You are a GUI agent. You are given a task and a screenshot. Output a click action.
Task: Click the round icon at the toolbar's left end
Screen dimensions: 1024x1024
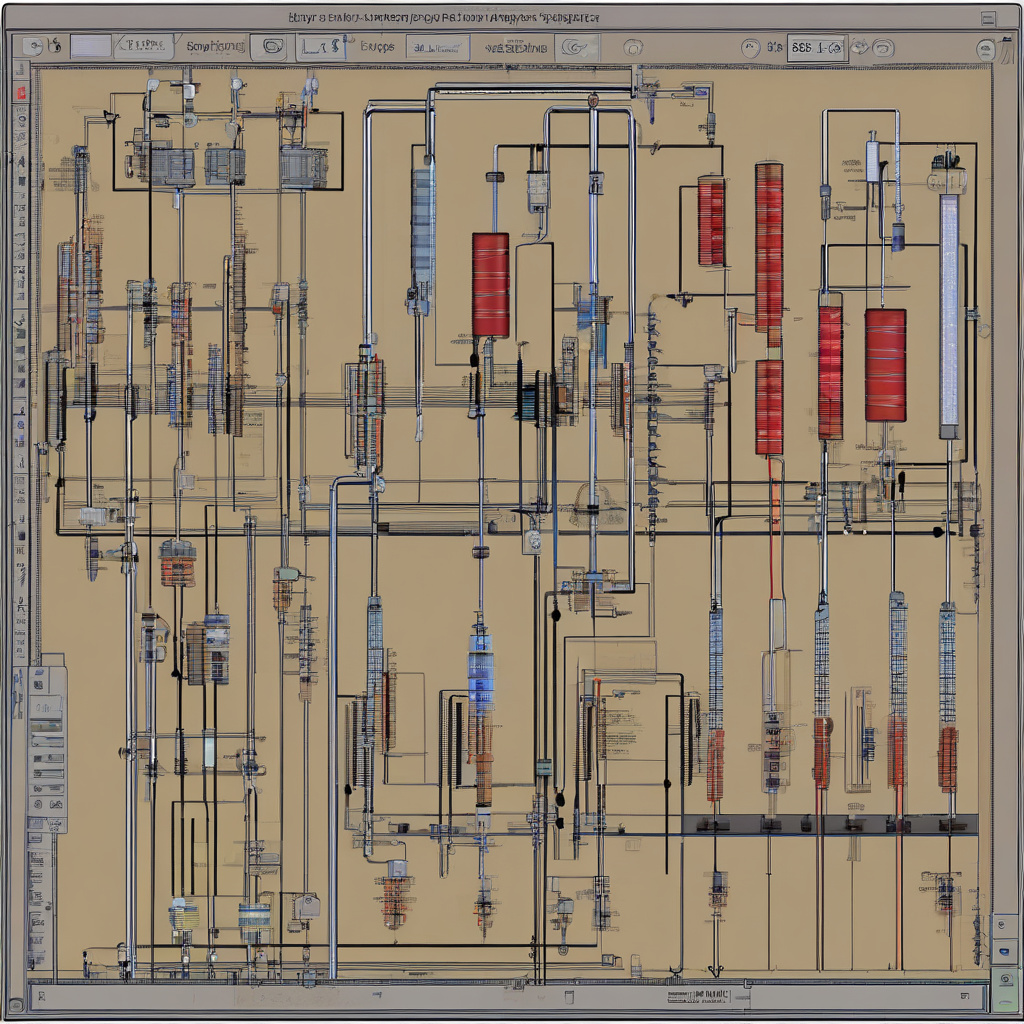tap(31, 47)
